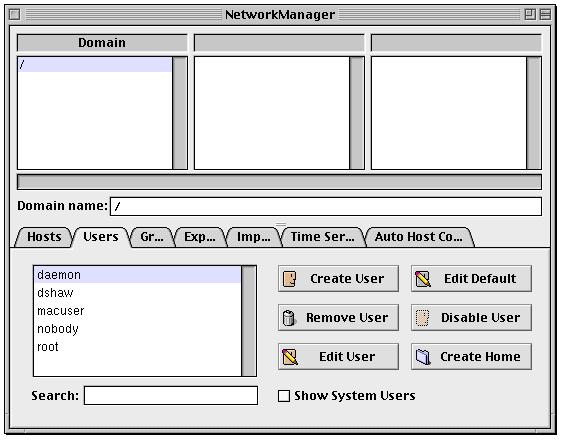Click the window shade collapse box in title bar
Viewport: 562px width, 441px height.
click(x=546, y=15)
